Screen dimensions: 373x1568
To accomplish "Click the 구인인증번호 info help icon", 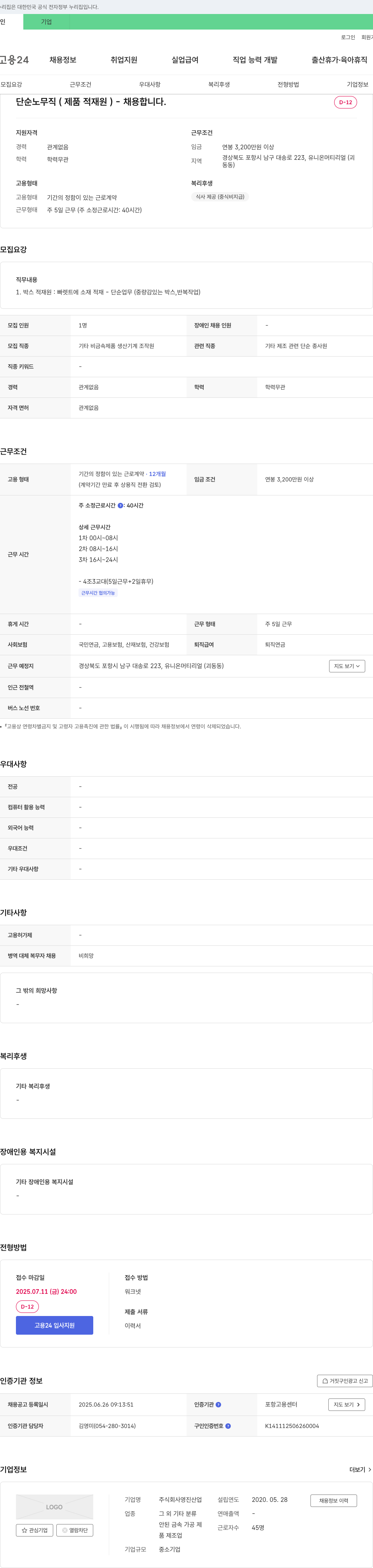I will click(228, 1426).
